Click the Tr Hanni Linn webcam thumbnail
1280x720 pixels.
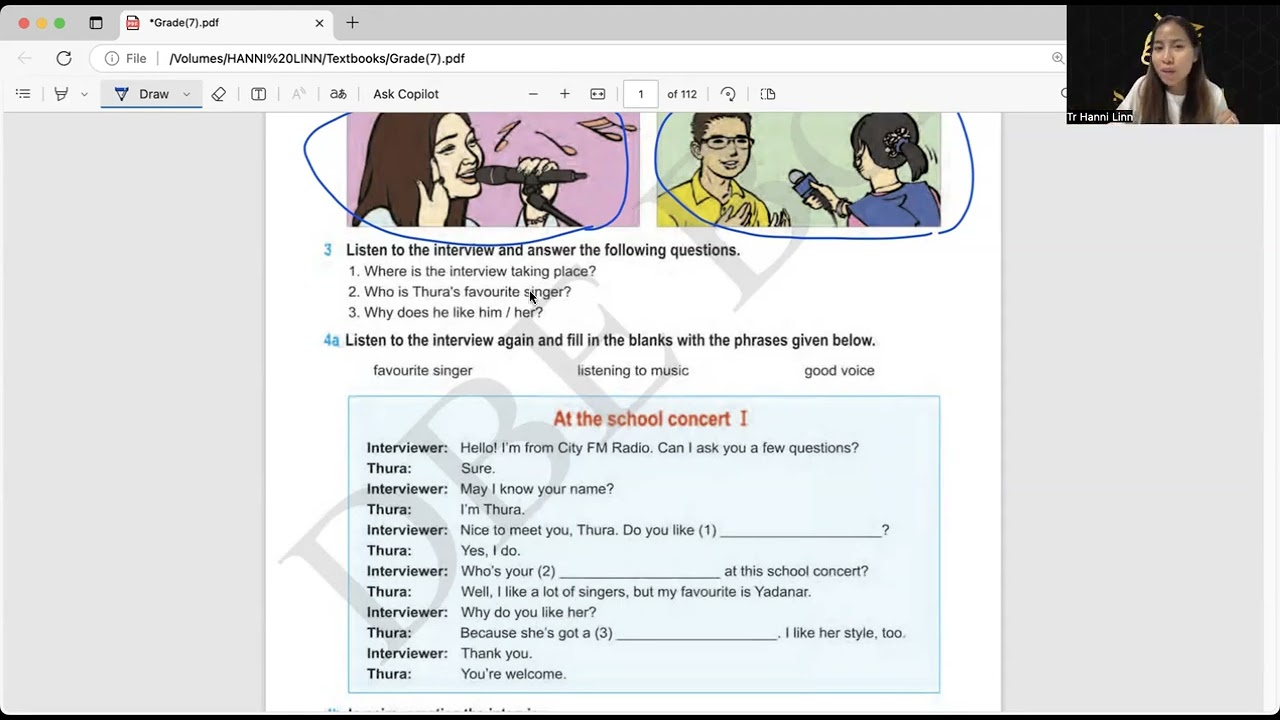click(1173, 64)
